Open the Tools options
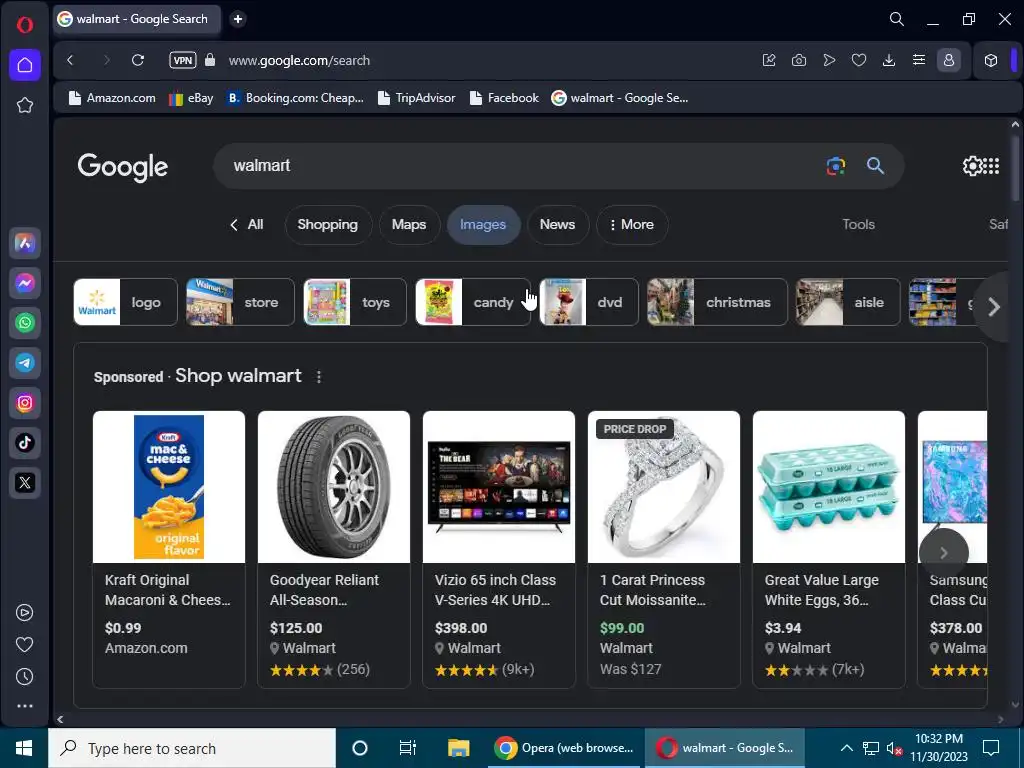Image resolution: width=1024 pixels, height=768 pixels. [x=858, y=225]
